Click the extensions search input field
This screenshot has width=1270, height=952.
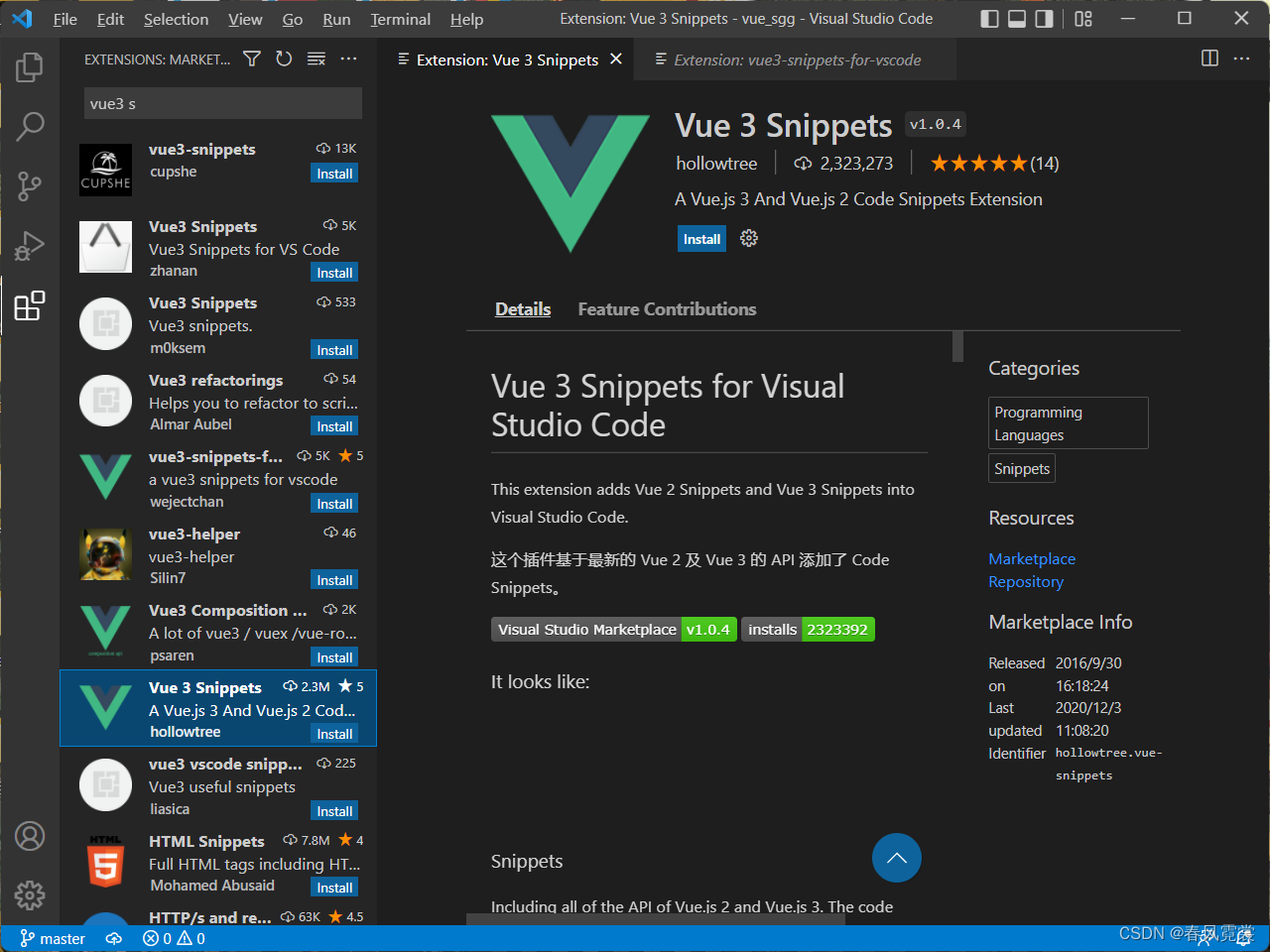tap(223, 103)
